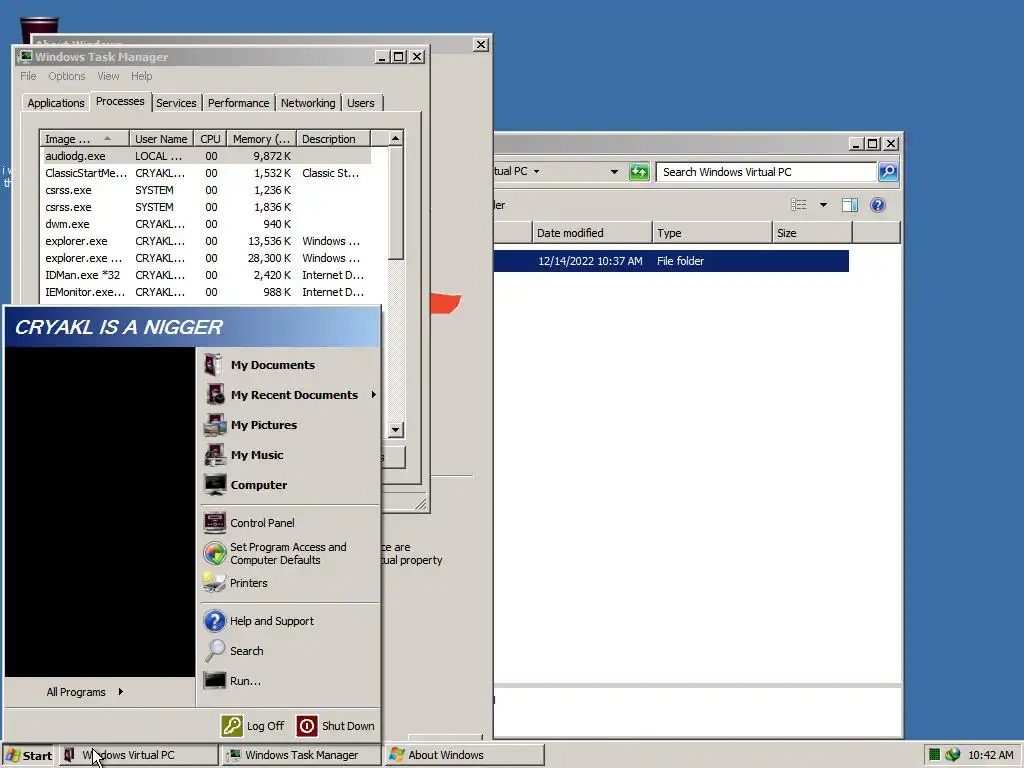Click the blue search magnifier button in Explorer
Image resolution: width=1024 pixels, height=768 pixels.
tap(888, 172)
